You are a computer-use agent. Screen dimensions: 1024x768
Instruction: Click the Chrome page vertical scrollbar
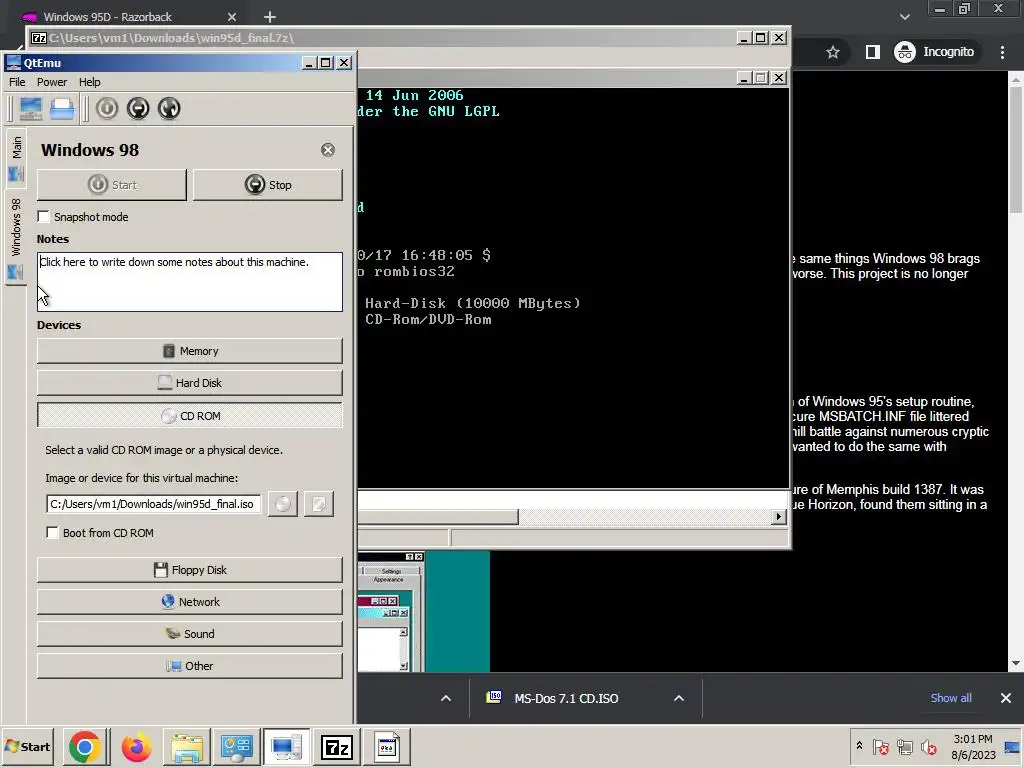click(x=1016, y=150)
